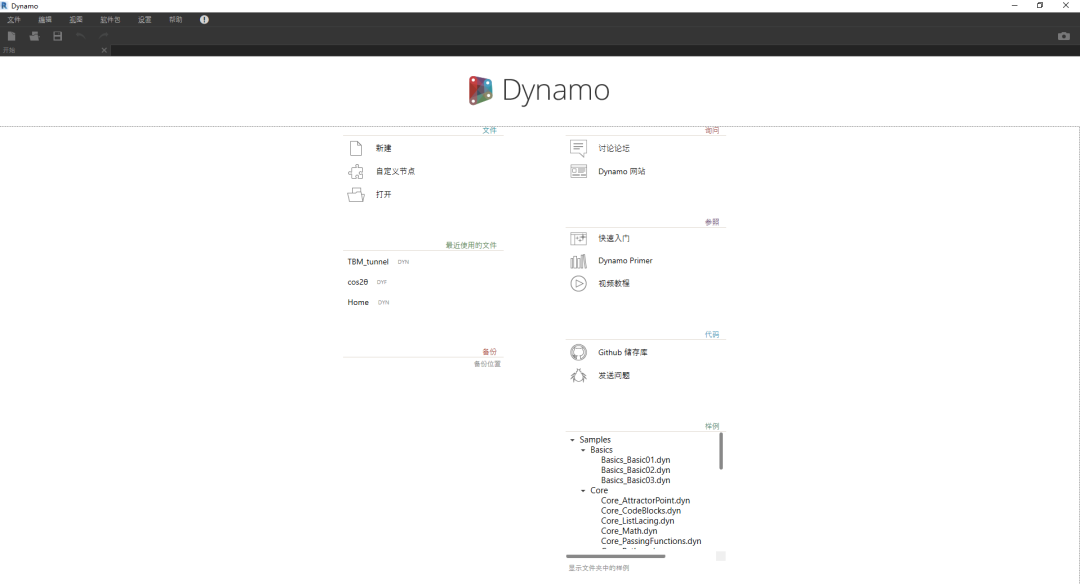Screen dimensions: 1080x584
Task: Click the camera export icon at top right
Action: click(x=1064, y=36)
